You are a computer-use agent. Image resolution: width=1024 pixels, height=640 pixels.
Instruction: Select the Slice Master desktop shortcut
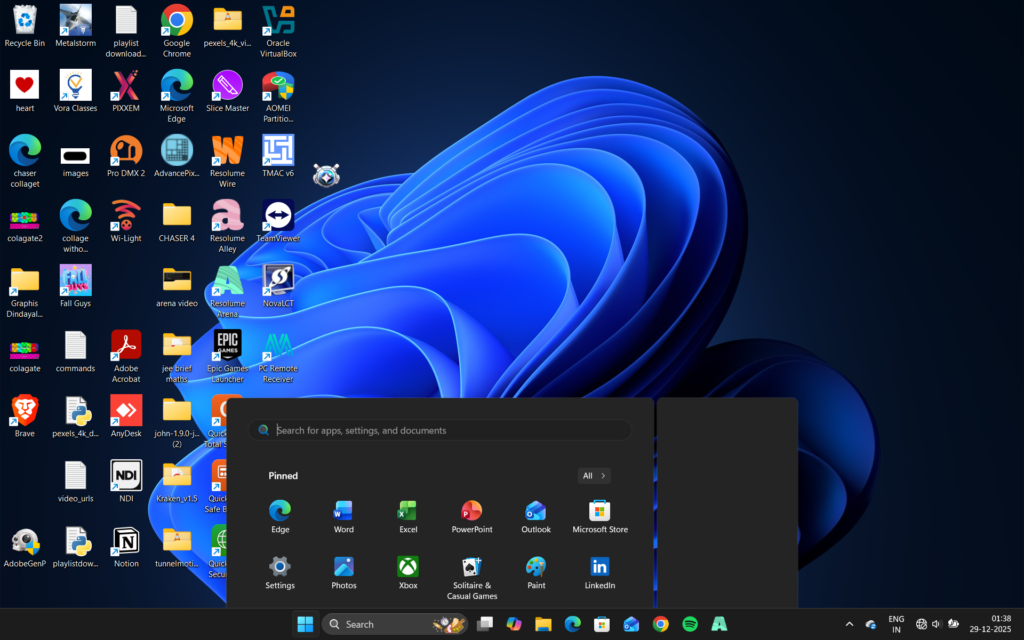227,91
